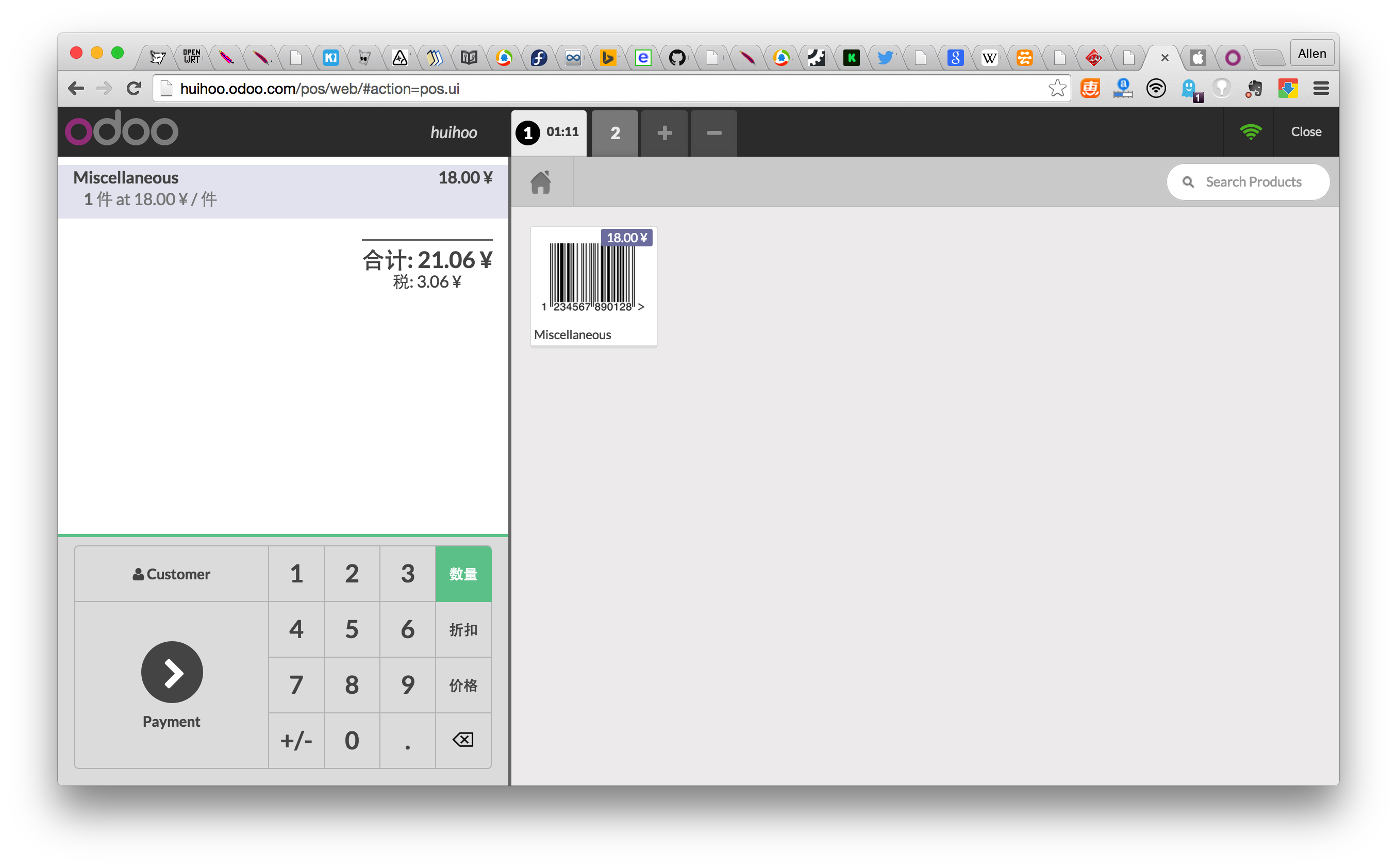Click Close in the POS header
This screenshot has height=868, width=1397.
click(x=1306, y=132)
